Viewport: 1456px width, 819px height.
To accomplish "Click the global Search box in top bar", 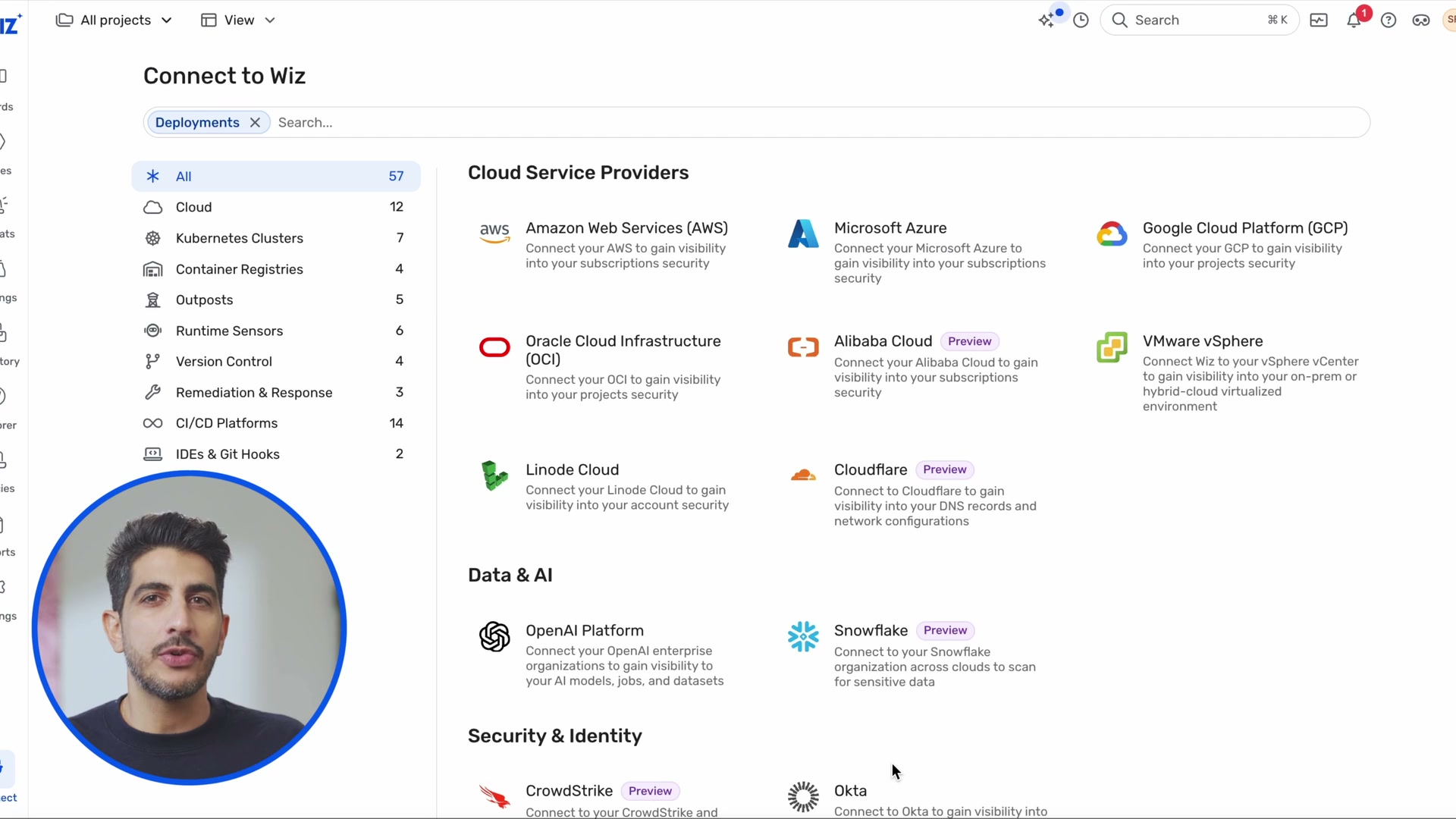I will [x=1200, y=20].
